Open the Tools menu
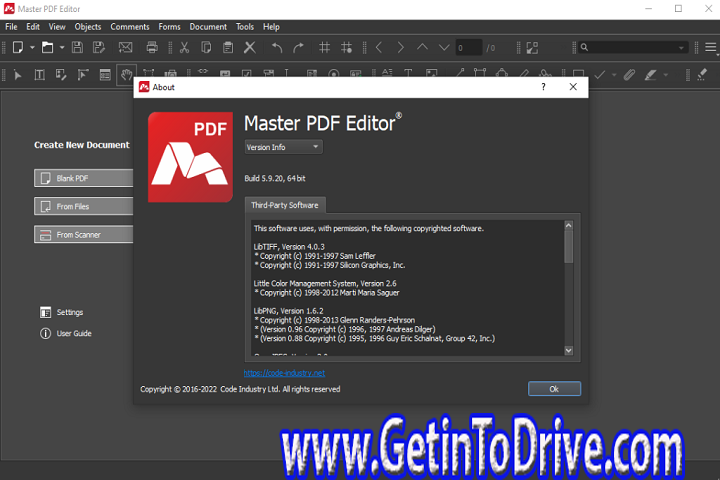The width and height of the screenshot is (720, 480). click(x=245, y=27)
